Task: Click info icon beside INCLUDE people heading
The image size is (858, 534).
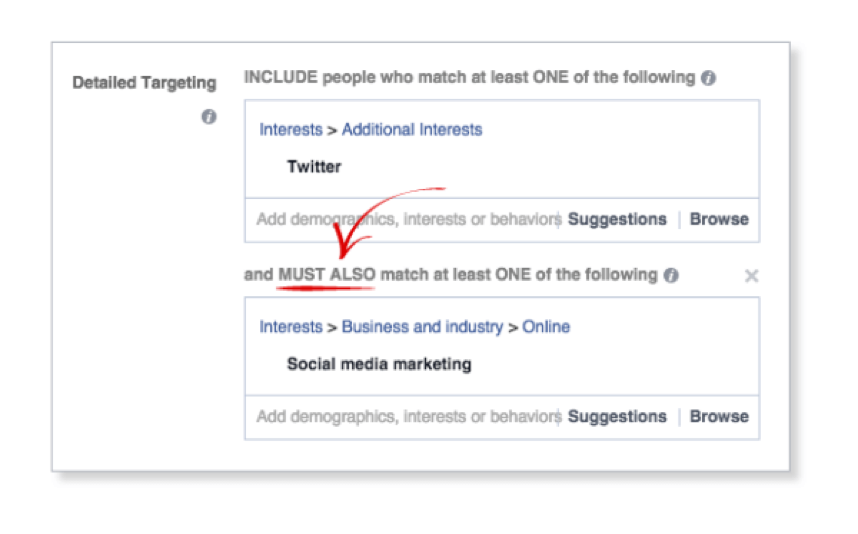Action: point(708,78)
